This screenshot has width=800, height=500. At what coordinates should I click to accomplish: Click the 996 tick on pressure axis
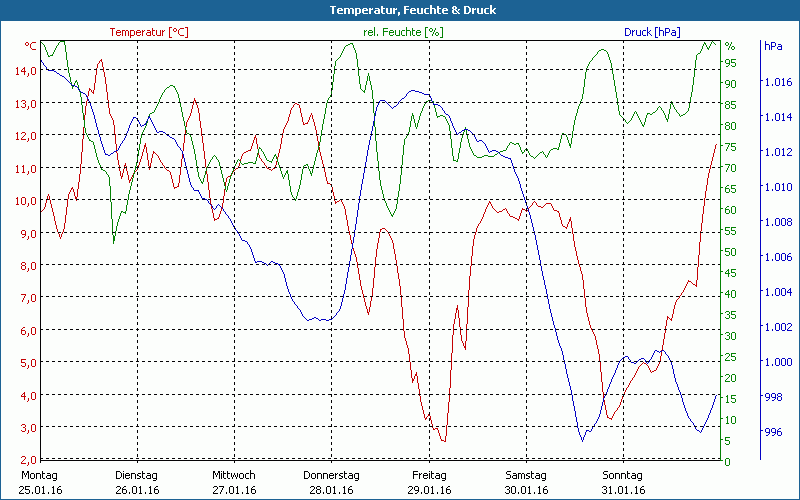(773, 432)
